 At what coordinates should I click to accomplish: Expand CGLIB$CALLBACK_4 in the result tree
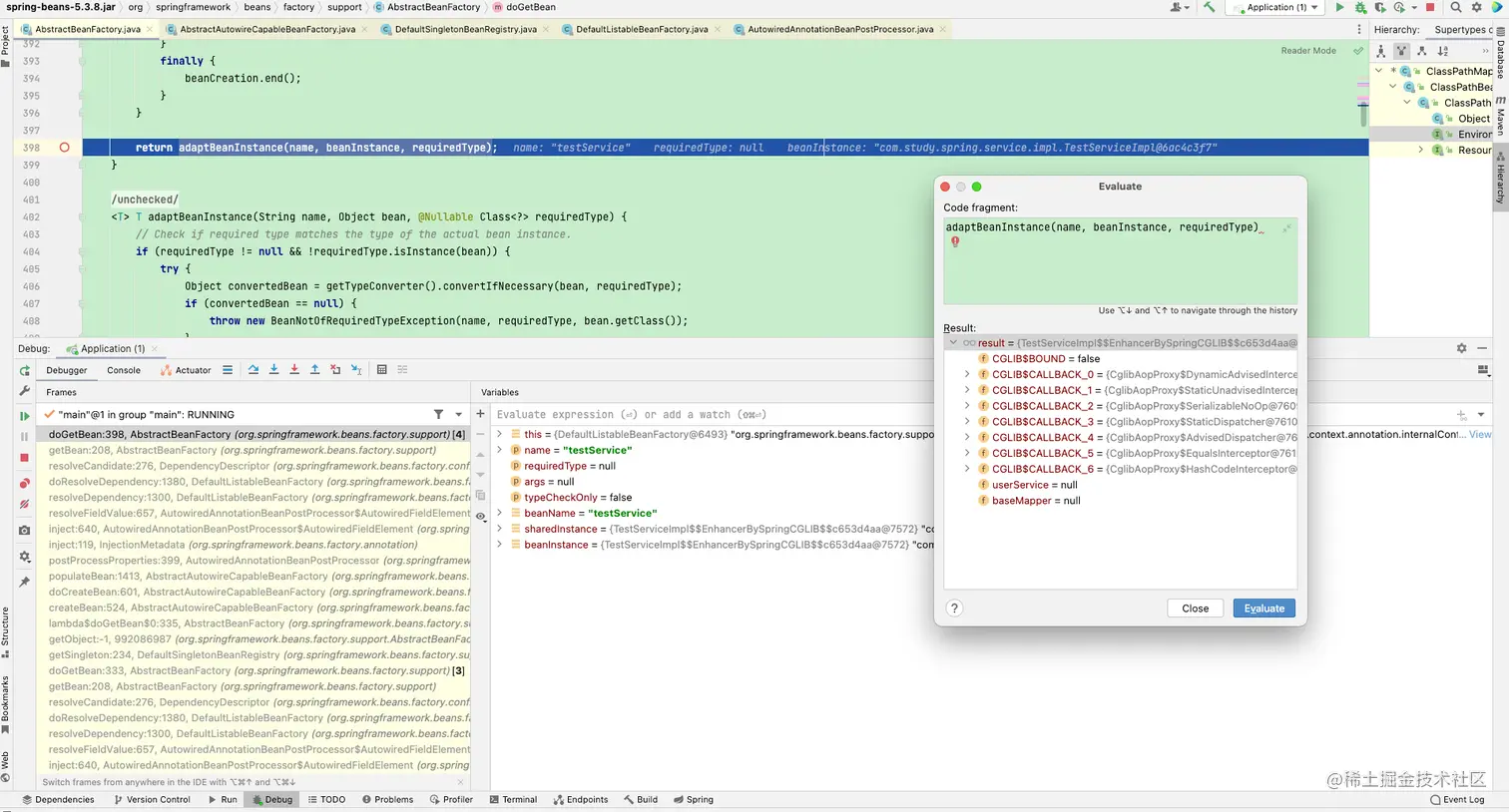pos(967,438)
